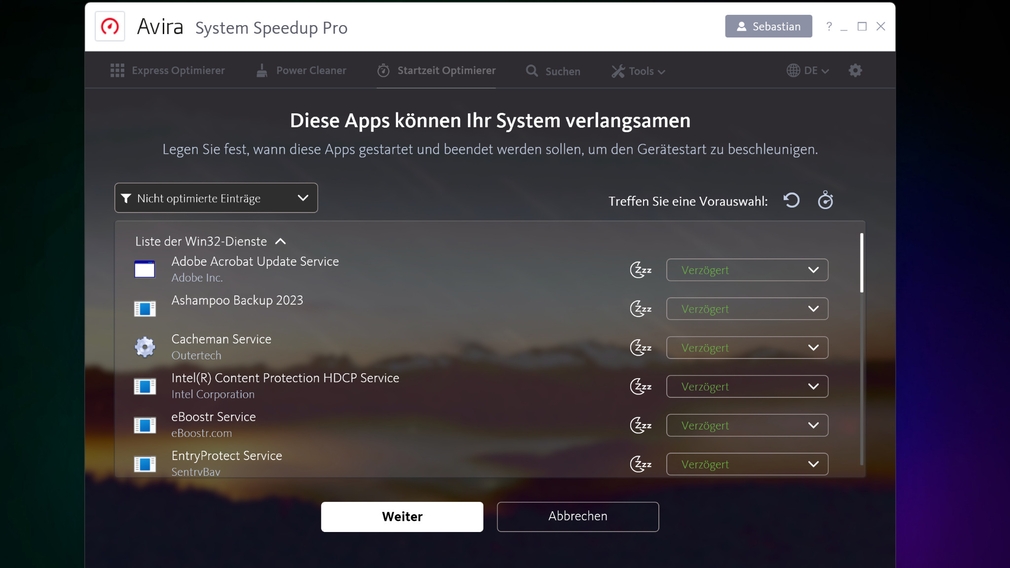This screenshot has width=1010, height=568.
Task: Click the sleep icon for Adobe Acrobat Update Service
Action: 640,270
